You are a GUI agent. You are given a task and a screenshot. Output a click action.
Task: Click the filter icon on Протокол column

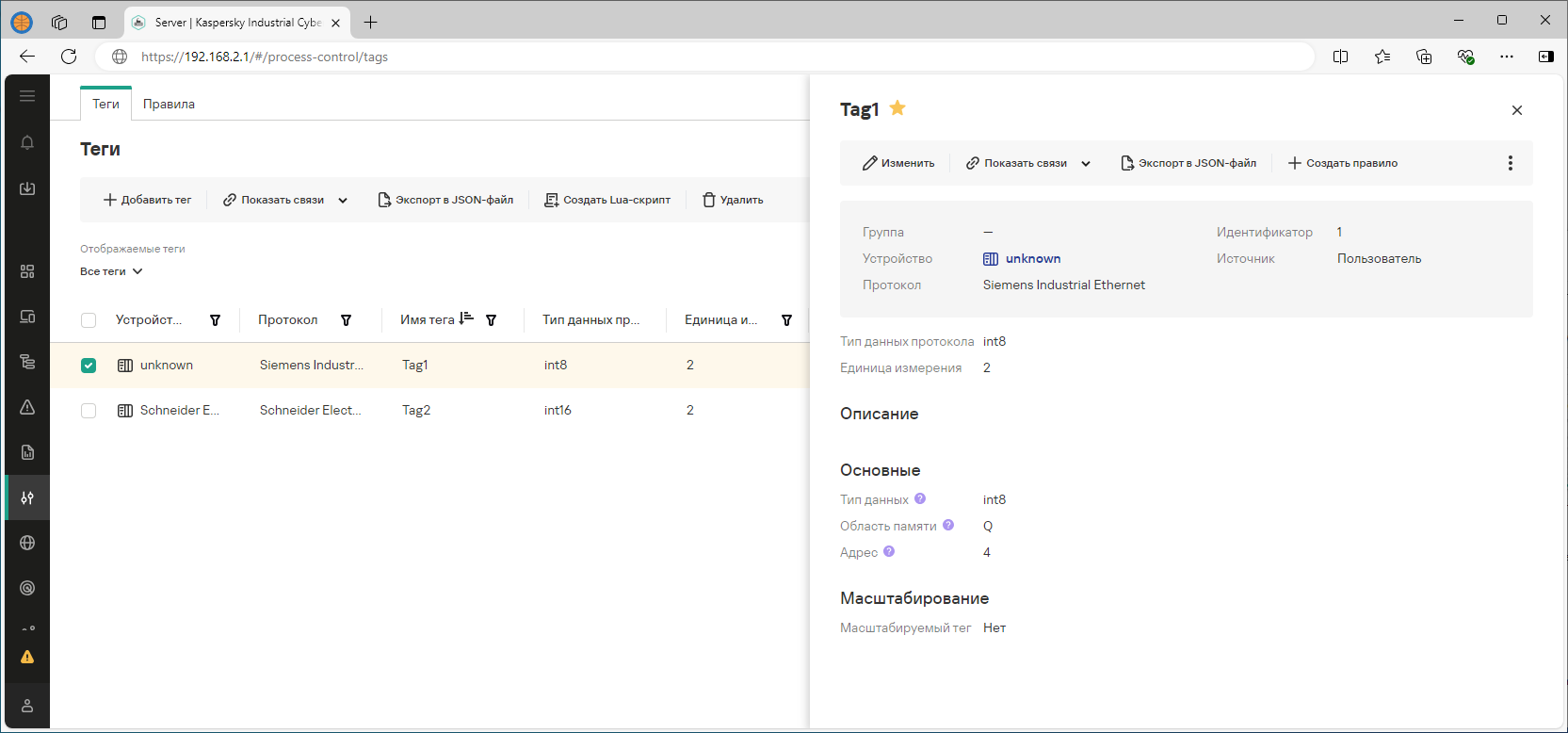point(346,320)
